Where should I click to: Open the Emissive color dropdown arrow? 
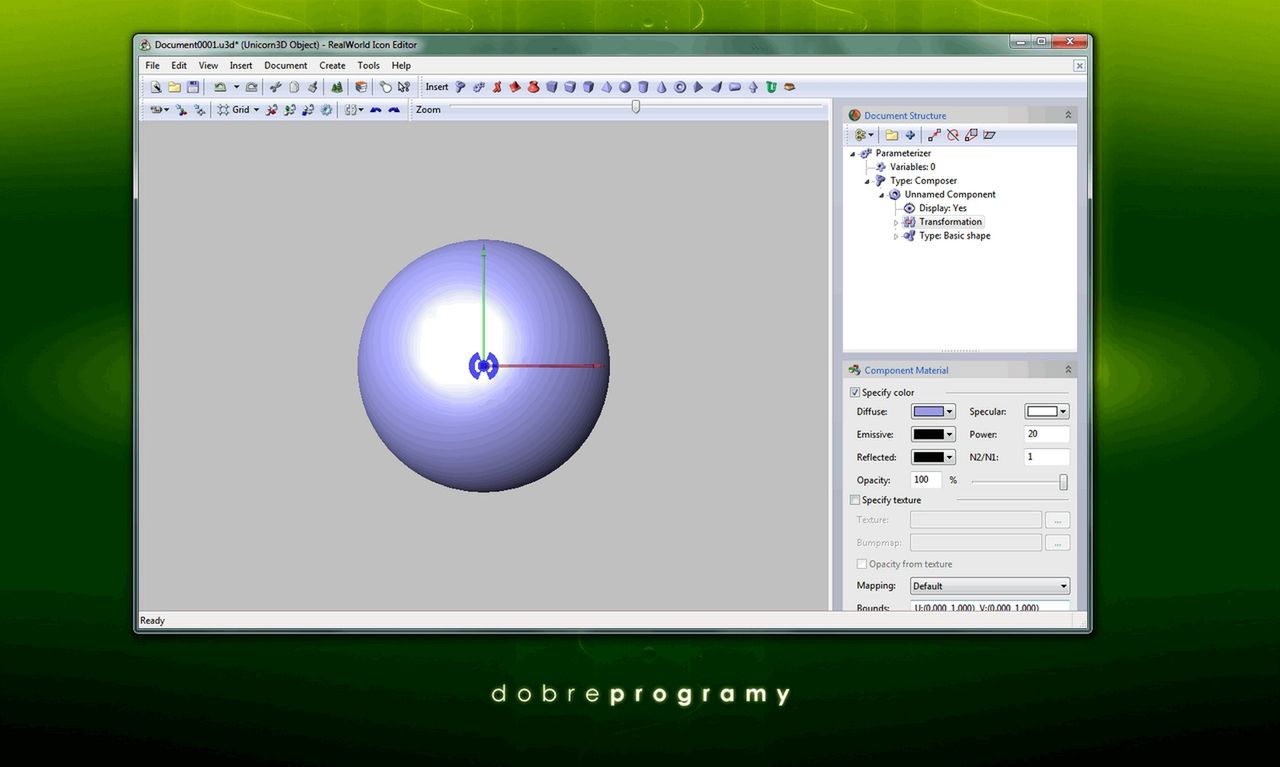[x=949, y=435]
